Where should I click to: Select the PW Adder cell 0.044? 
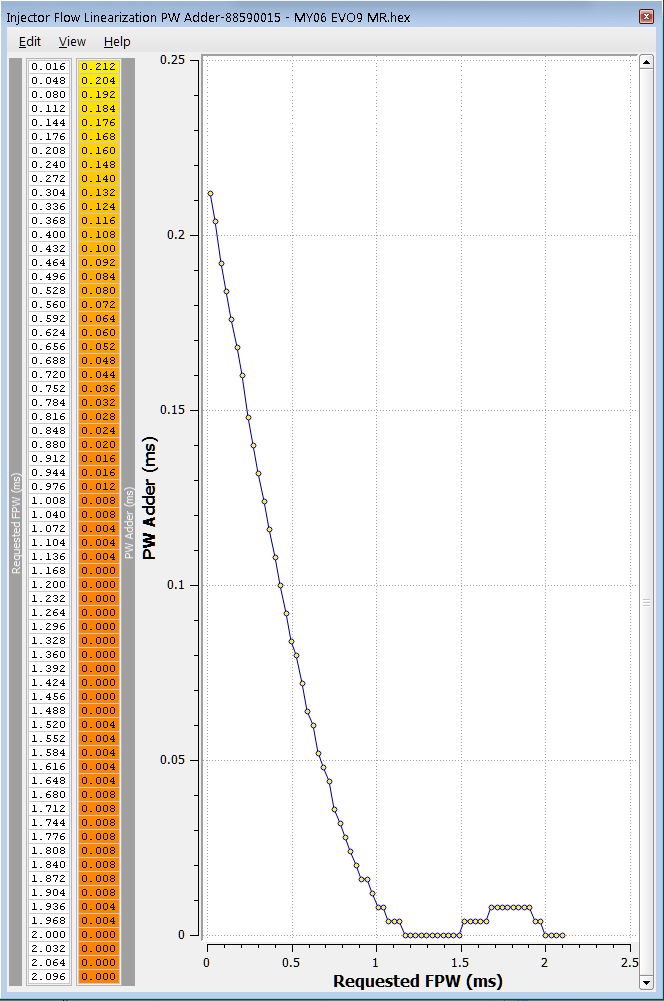click(x=98, y=375)
